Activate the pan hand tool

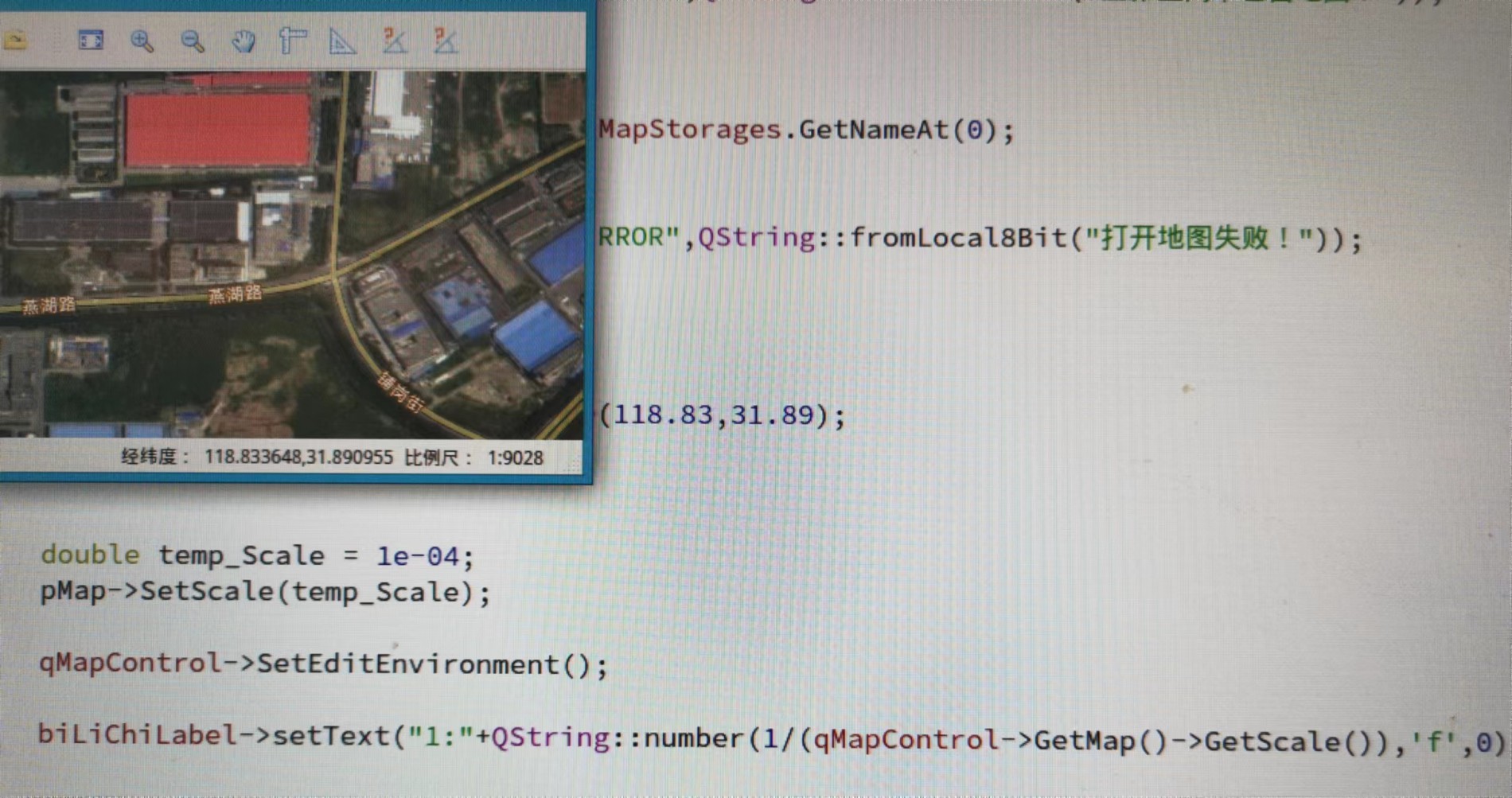tap(243, 41)
